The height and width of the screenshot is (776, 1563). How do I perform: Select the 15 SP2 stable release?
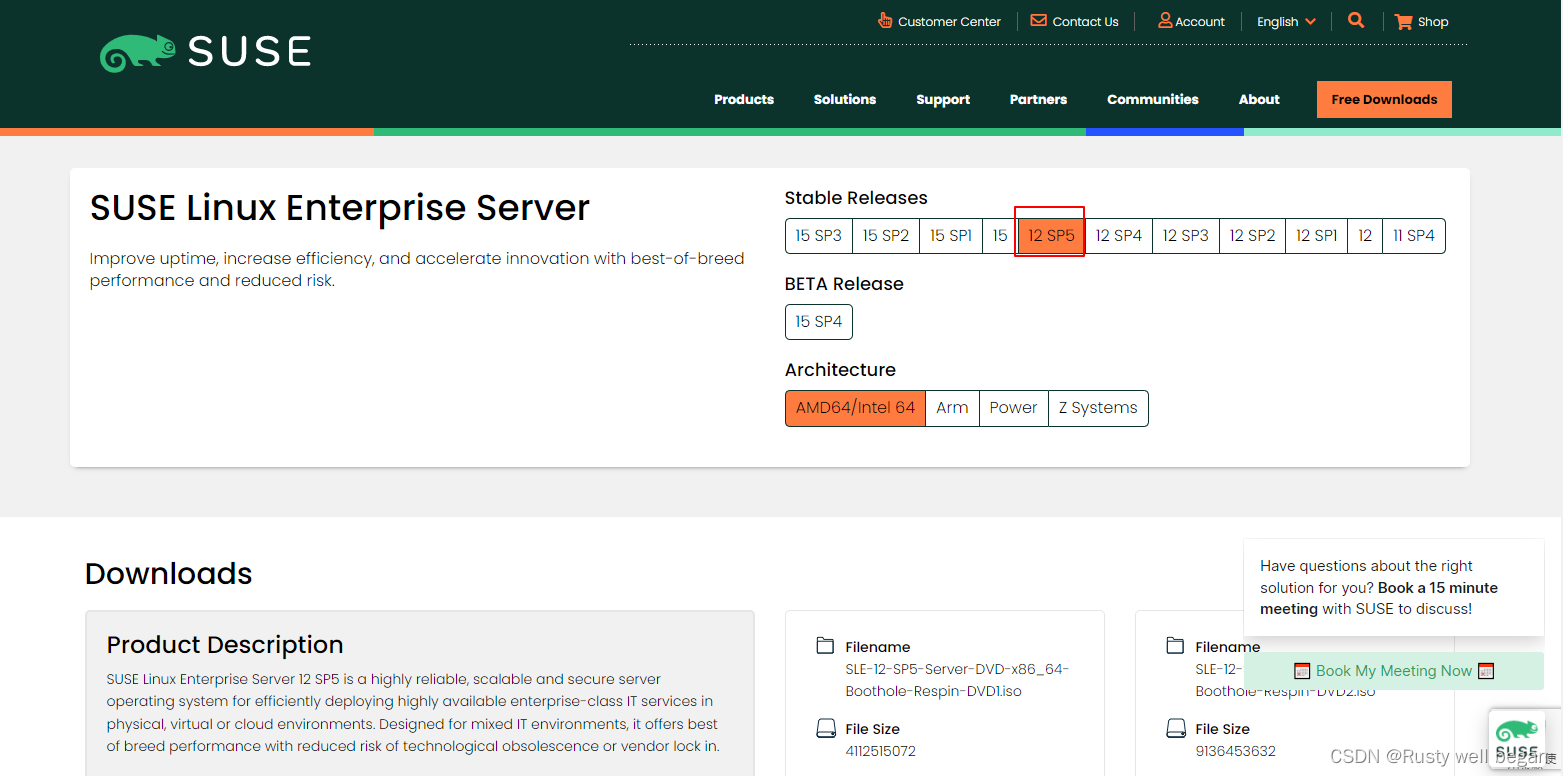click(886, 236)
